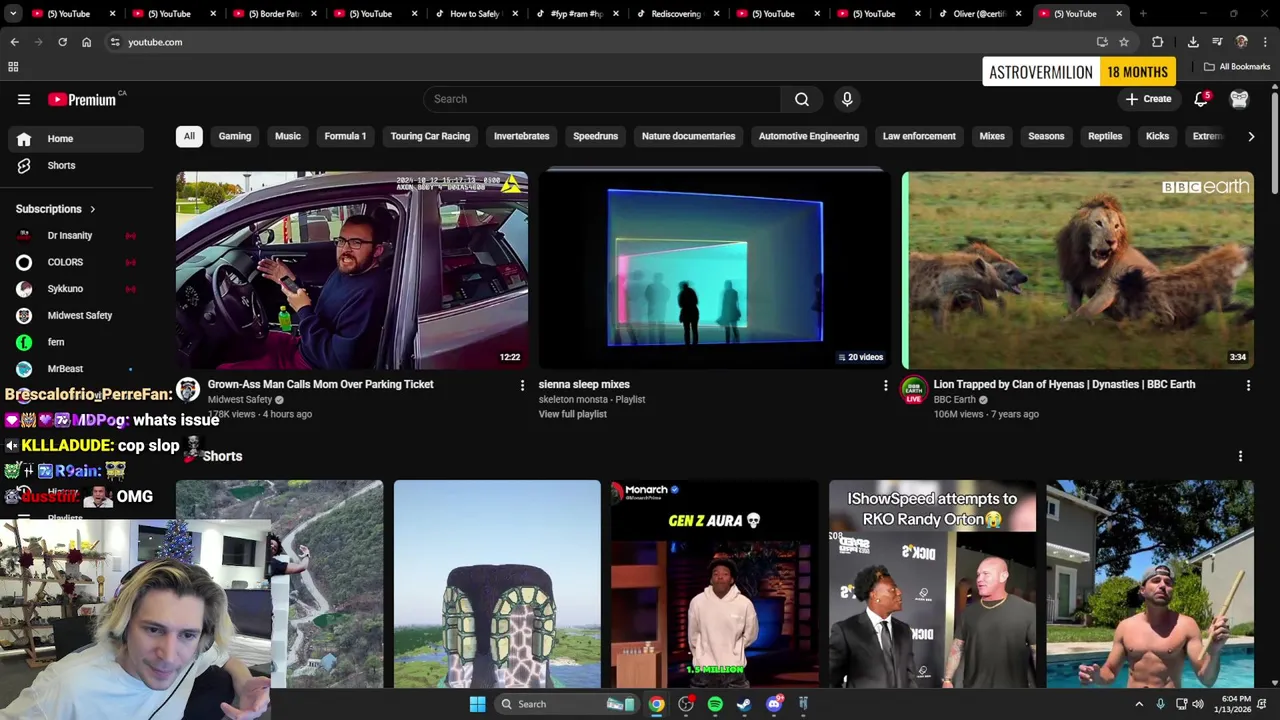This screenshot has width=1280, height=720.
Task: Open Lion Trapped by Clan of Hyenas title
Action: [x=1064, y=384]
